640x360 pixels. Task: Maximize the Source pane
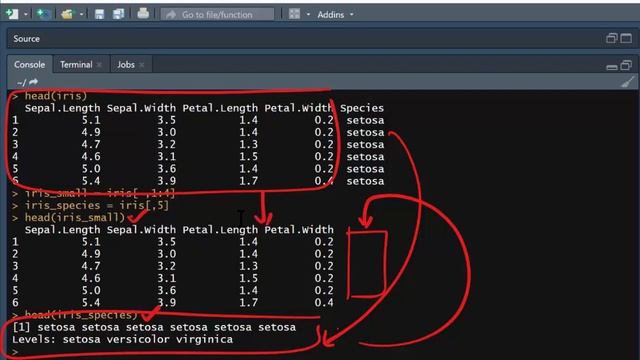pos(626,38)
